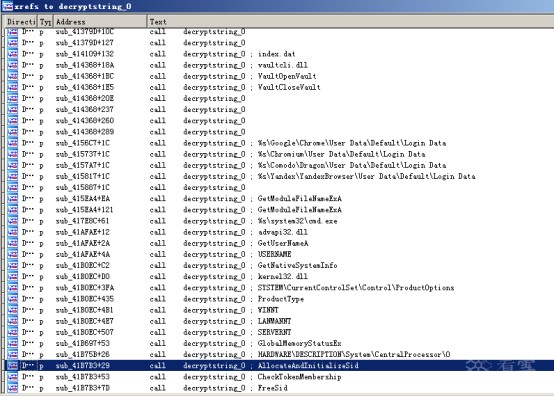Image resolution: width=554 pixels, height=396 pixels.
Task: Click the HARDWARE\DESCRIPTION CentralProcessor string
Action: (354, 354)
